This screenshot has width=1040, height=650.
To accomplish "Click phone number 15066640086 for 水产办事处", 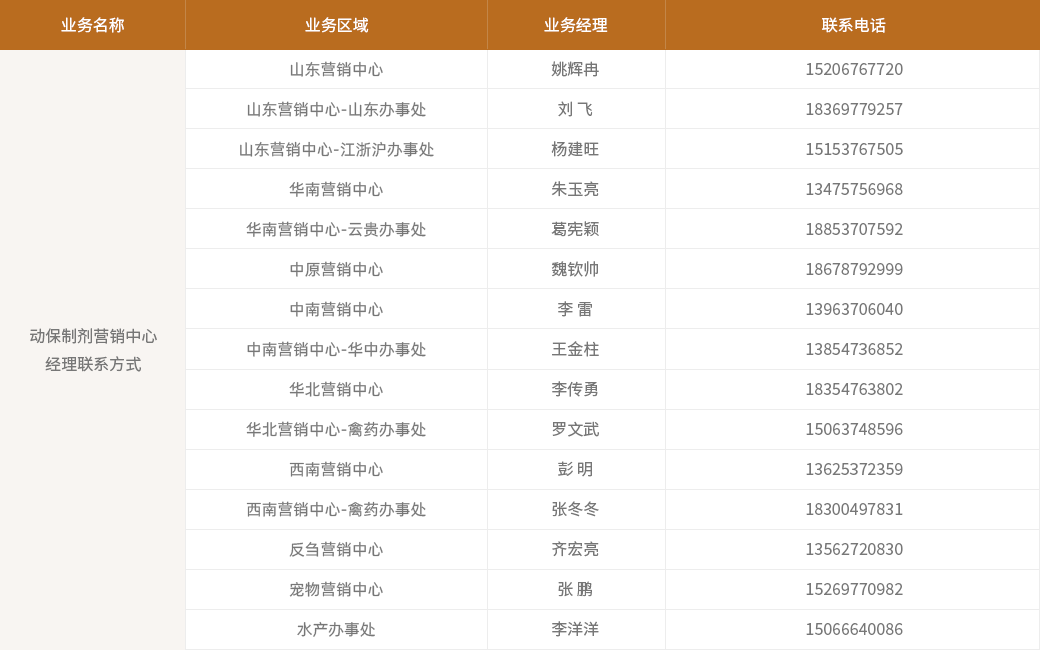I will [853, 629].
